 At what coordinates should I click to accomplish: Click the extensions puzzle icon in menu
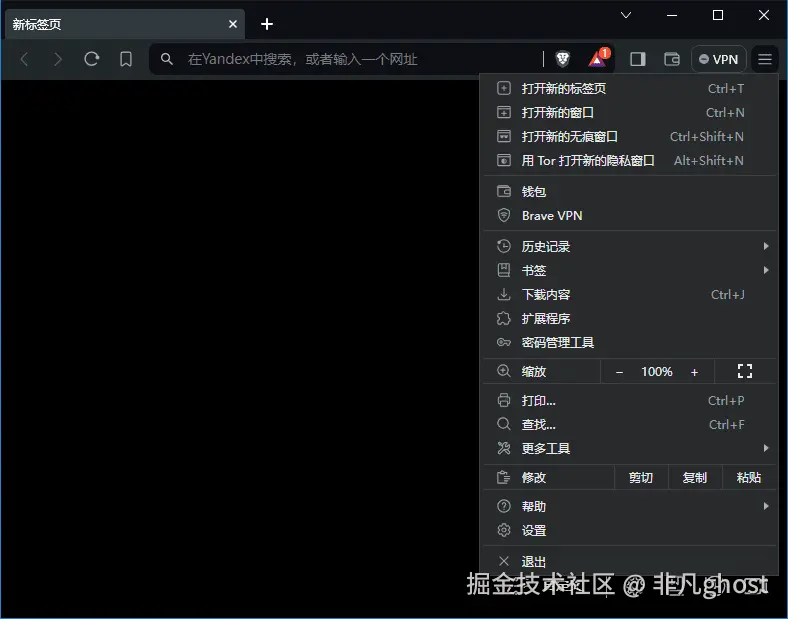tap(504, 319)
